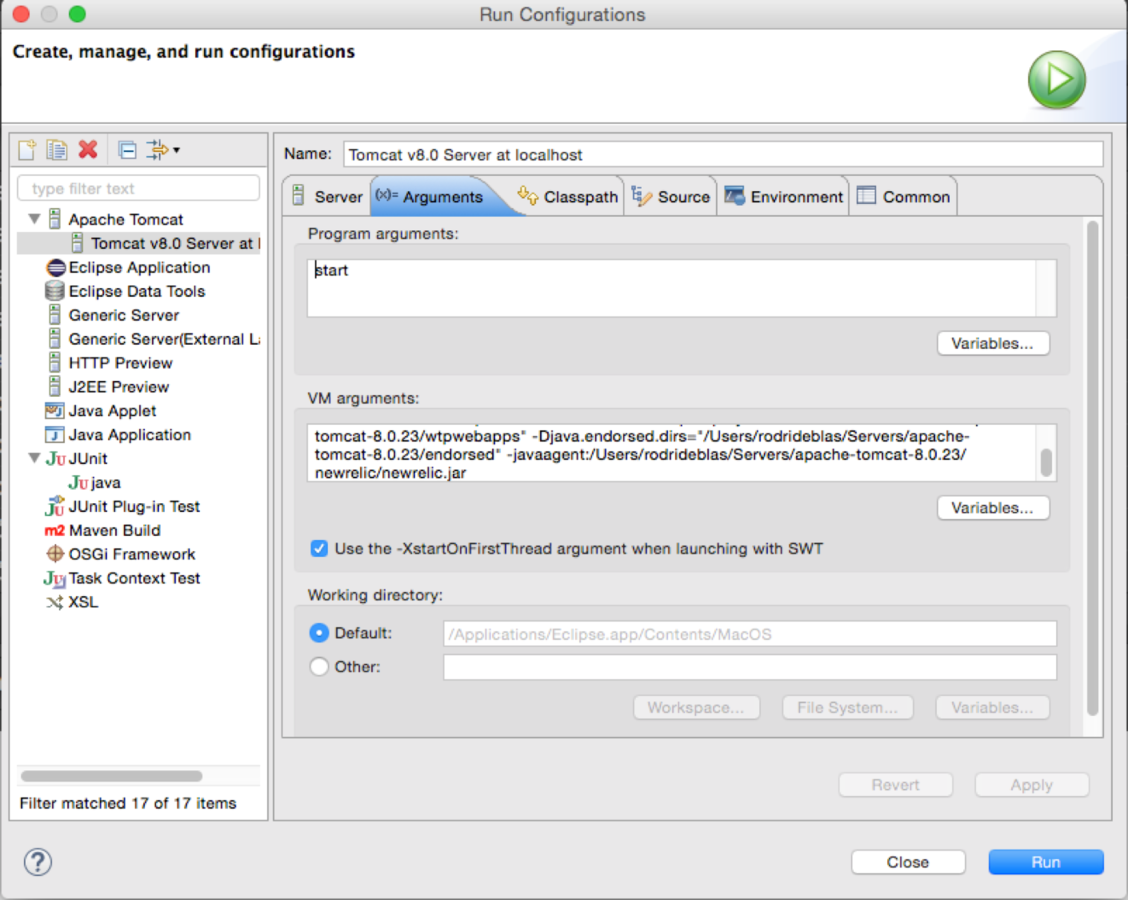
Task: Click the Task Context Test icon
Action: point(55,578)
